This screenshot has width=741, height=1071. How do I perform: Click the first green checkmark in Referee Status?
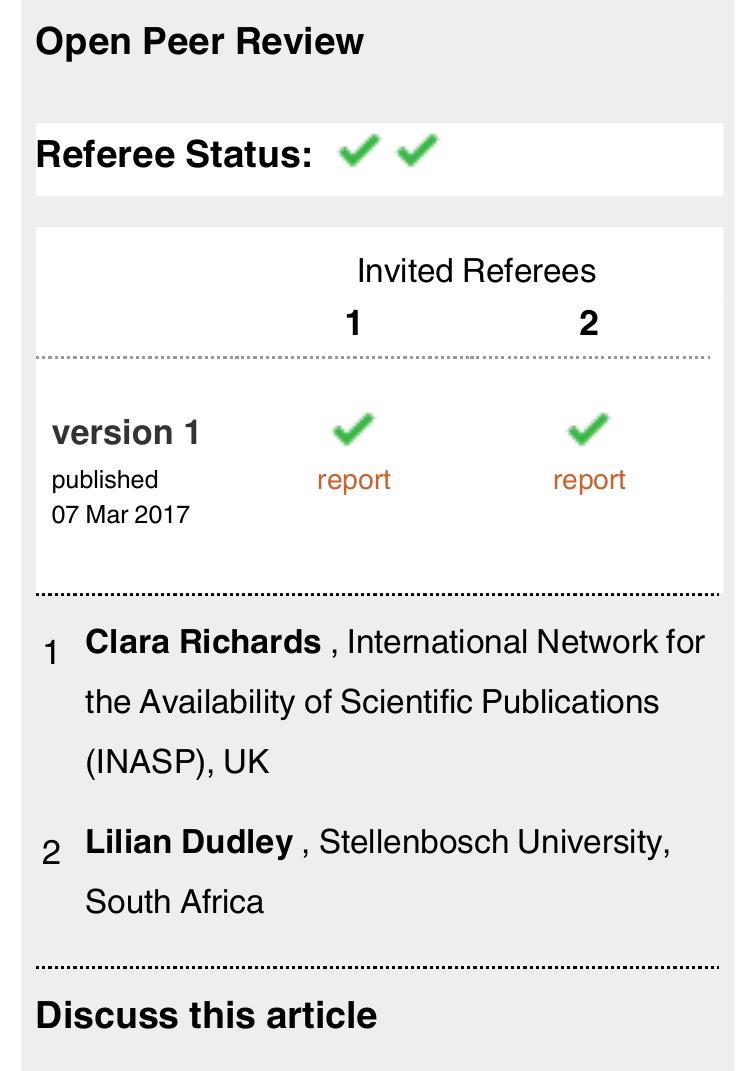coord(359,152)
